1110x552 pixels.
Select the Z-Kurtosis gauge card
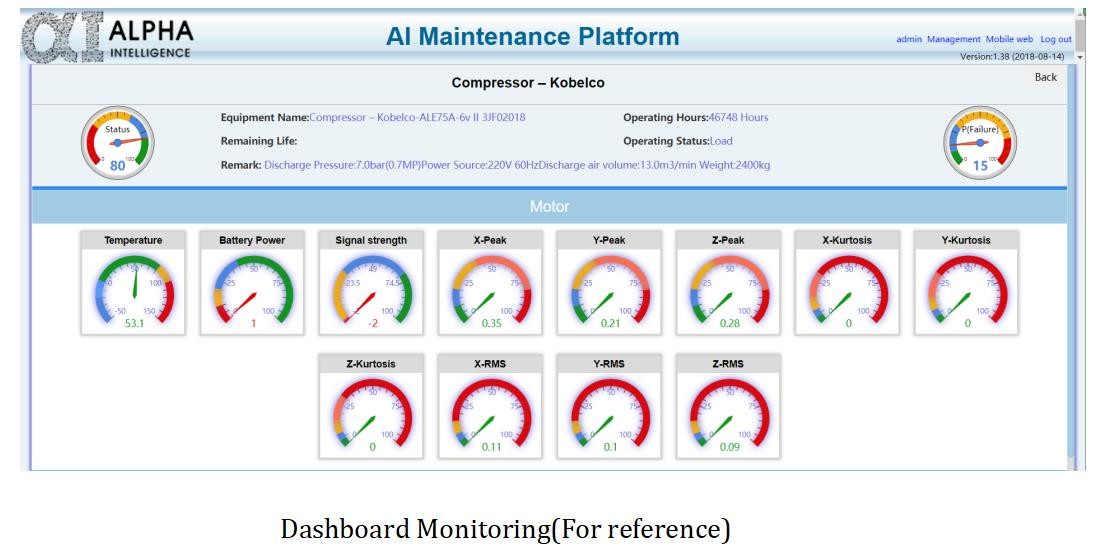371,406
